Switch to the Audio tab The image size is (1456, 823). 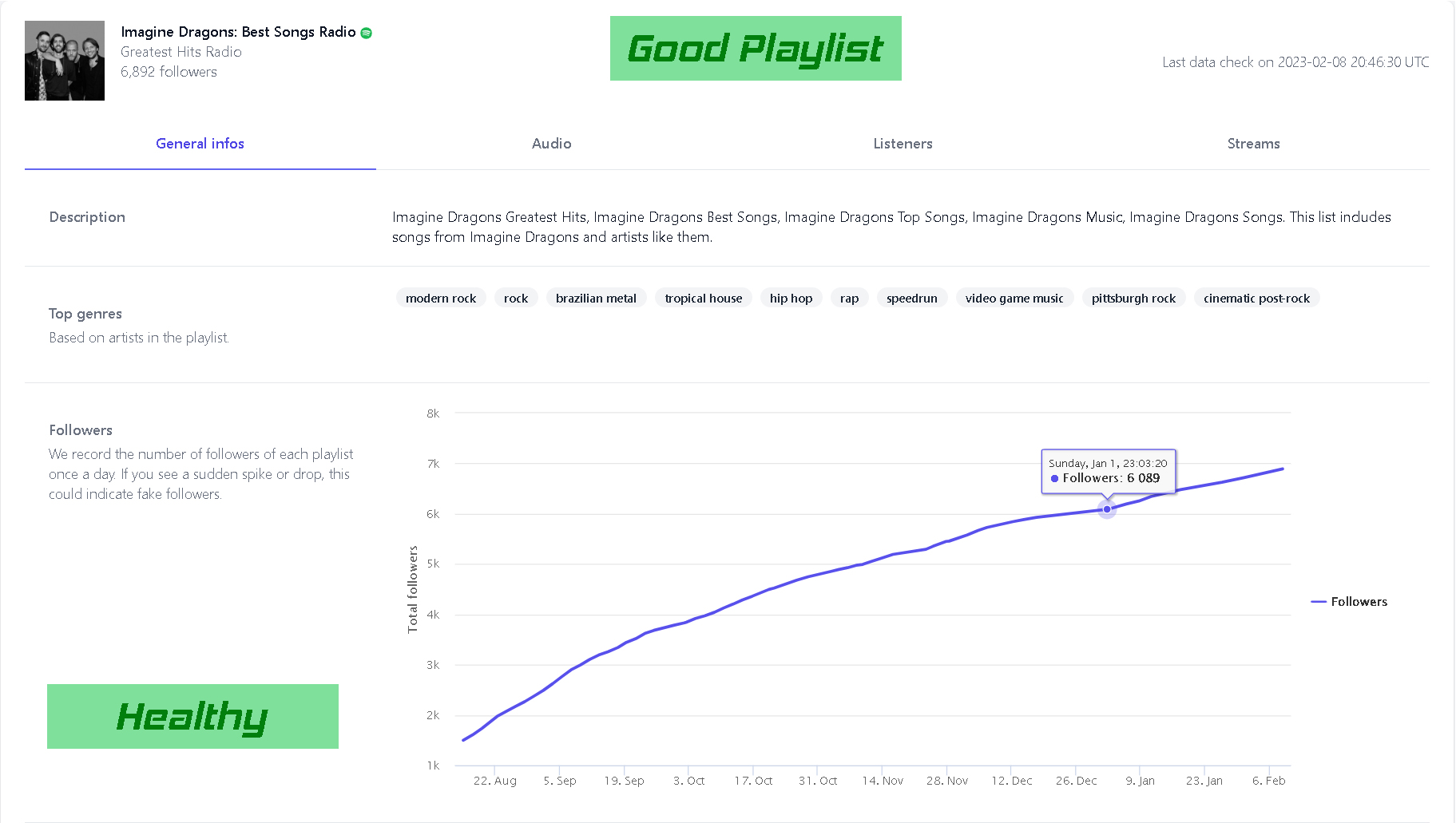click(551, 144)
